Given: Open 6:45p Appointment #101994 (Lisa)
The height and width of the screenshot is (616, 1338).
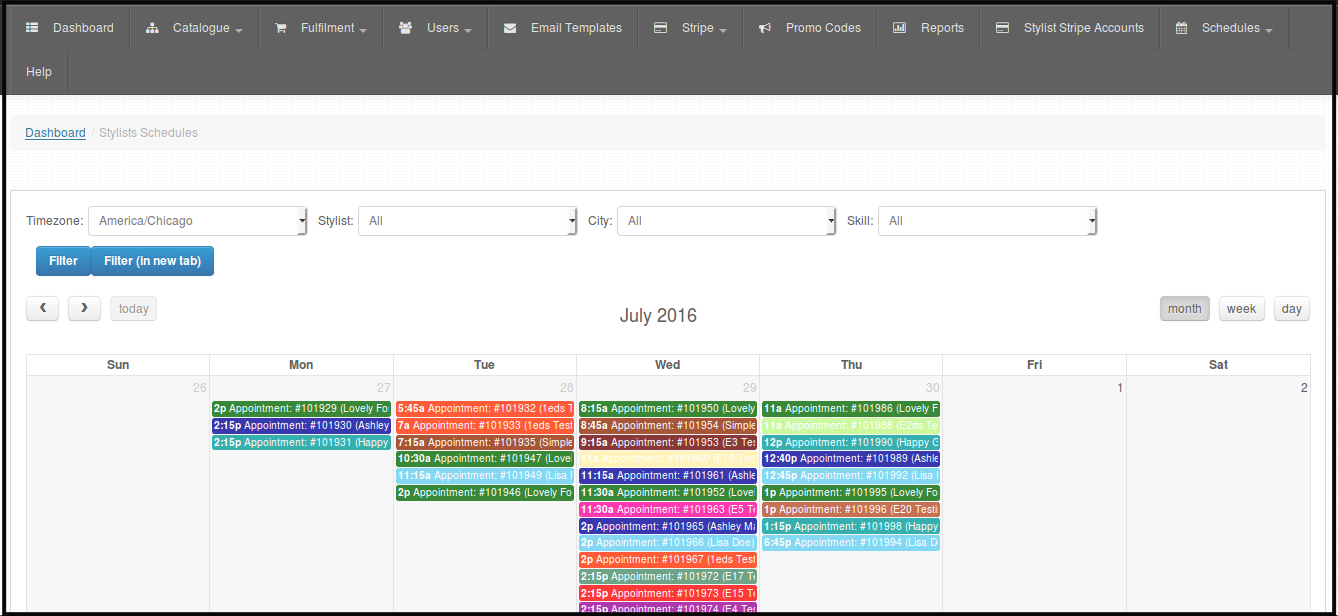Looking at the screenshot, I should click(851, 543).
